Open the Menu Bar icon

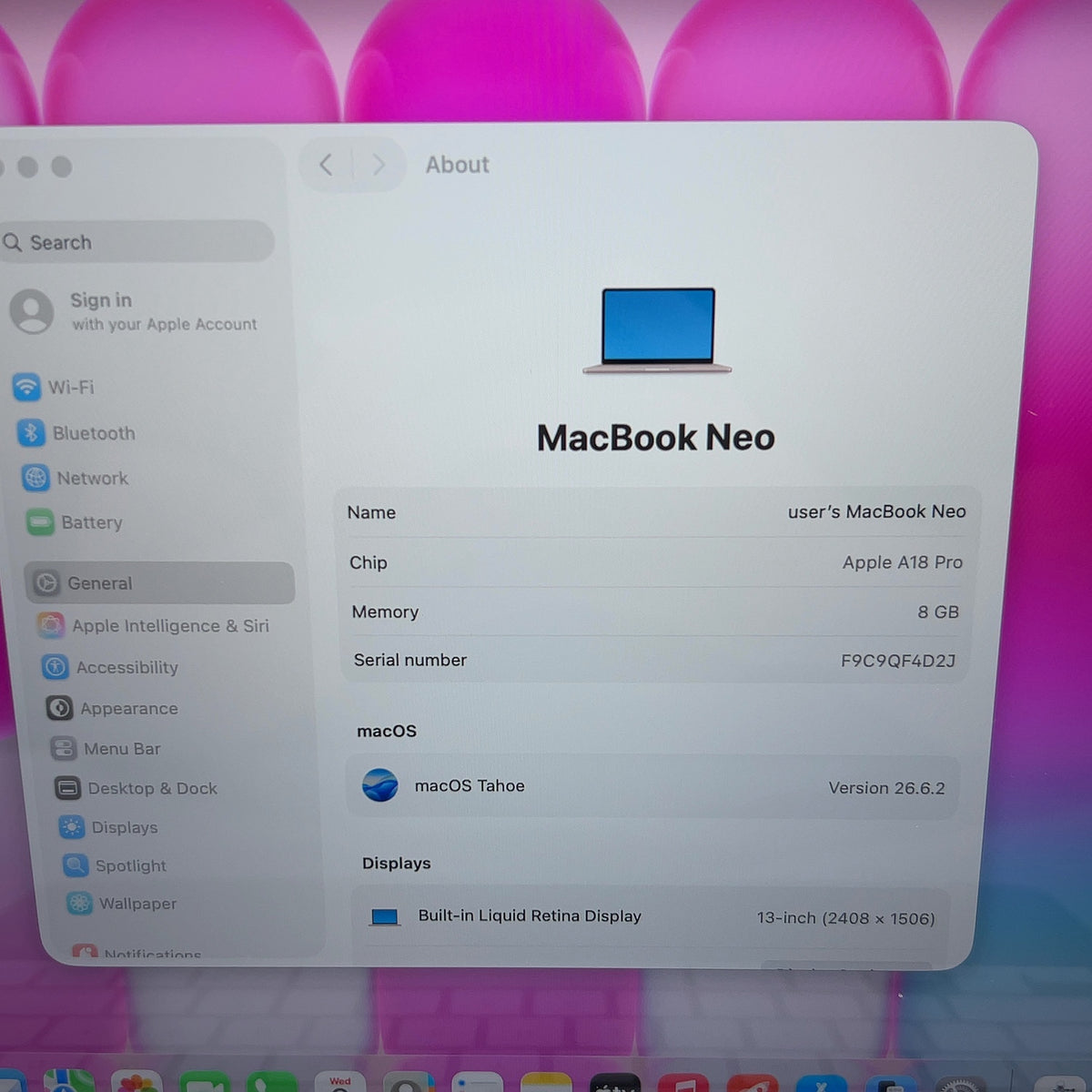pos(64,749)
